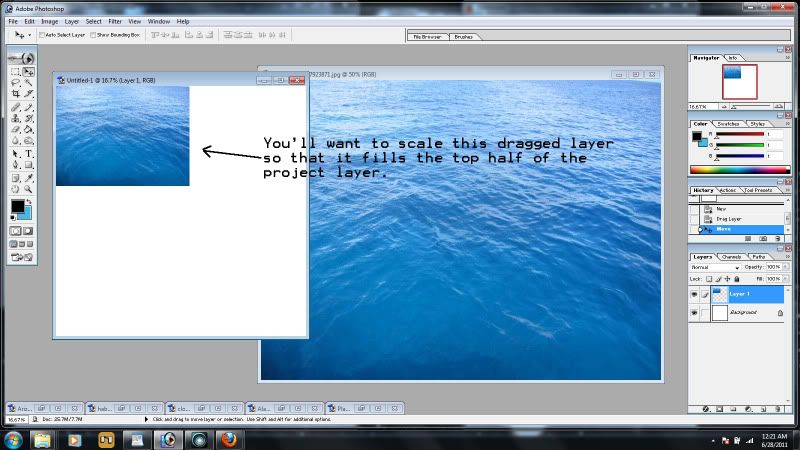Select the Dodge tool

click(x=29, y=141)
